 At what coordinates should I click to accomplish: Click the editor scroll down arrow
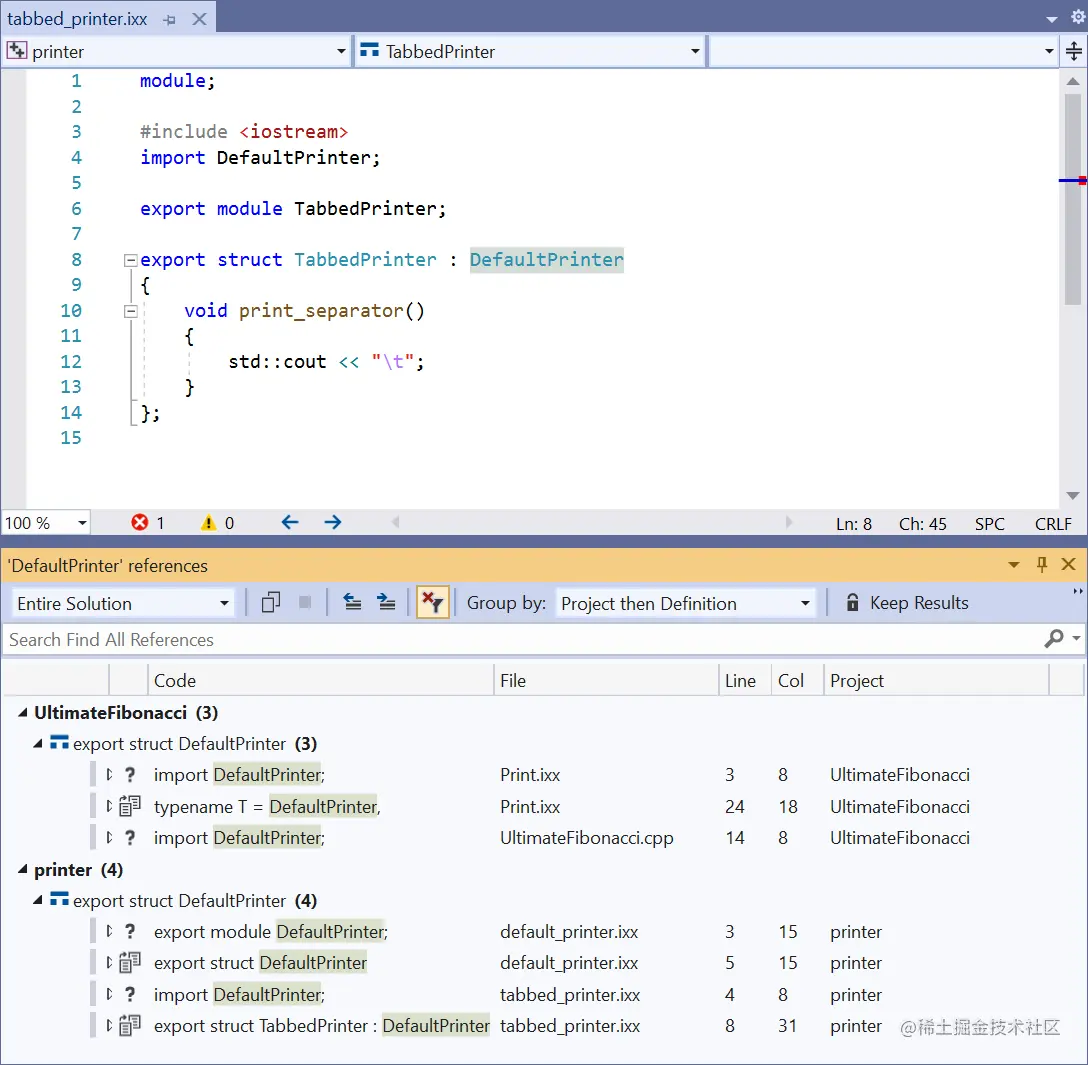click(x=1073, y=495)
